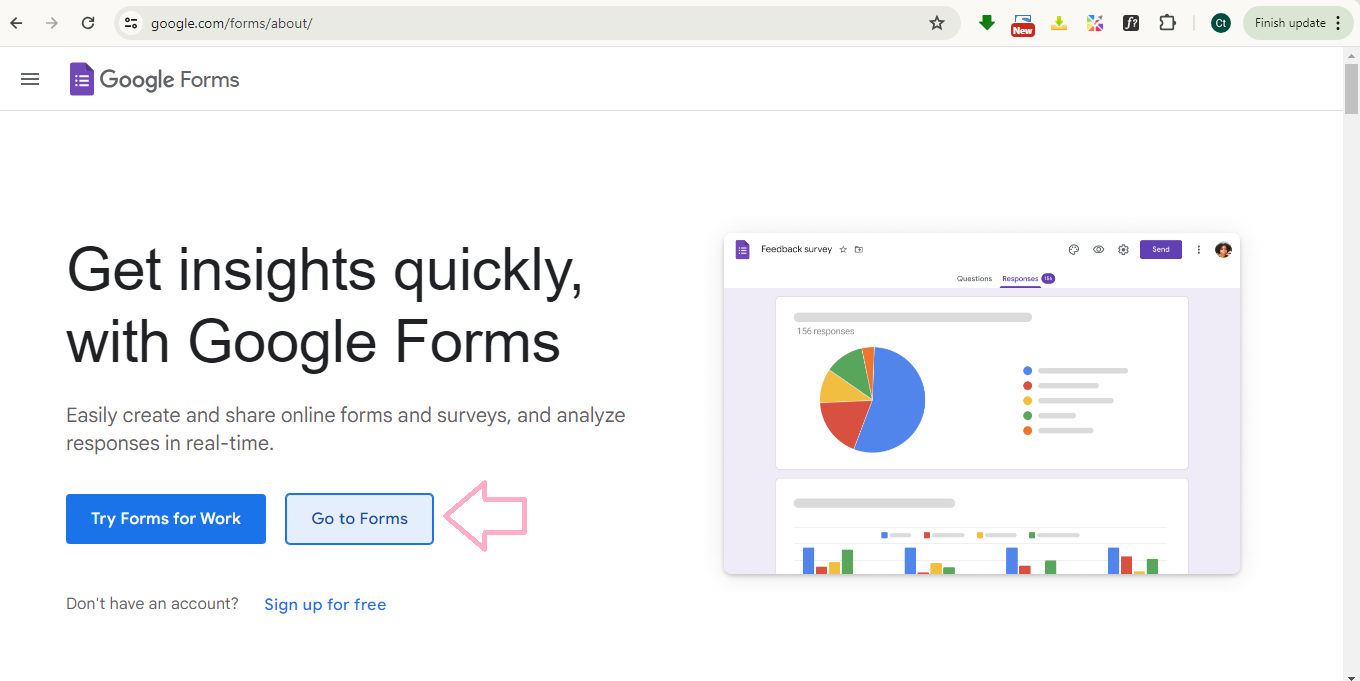Open the hamburger navigation menu

30,79
